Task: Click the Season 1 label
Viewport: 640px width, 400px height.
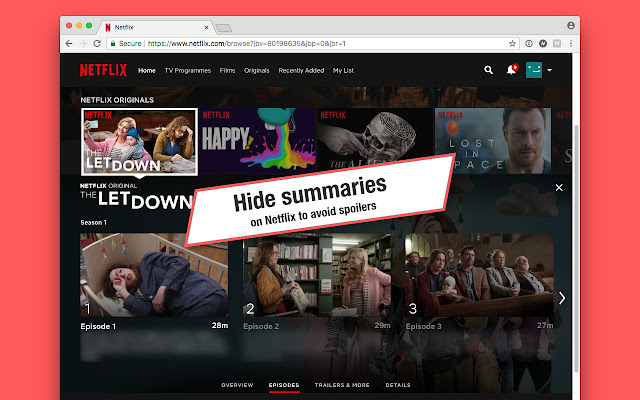Action: click(93, 222)
